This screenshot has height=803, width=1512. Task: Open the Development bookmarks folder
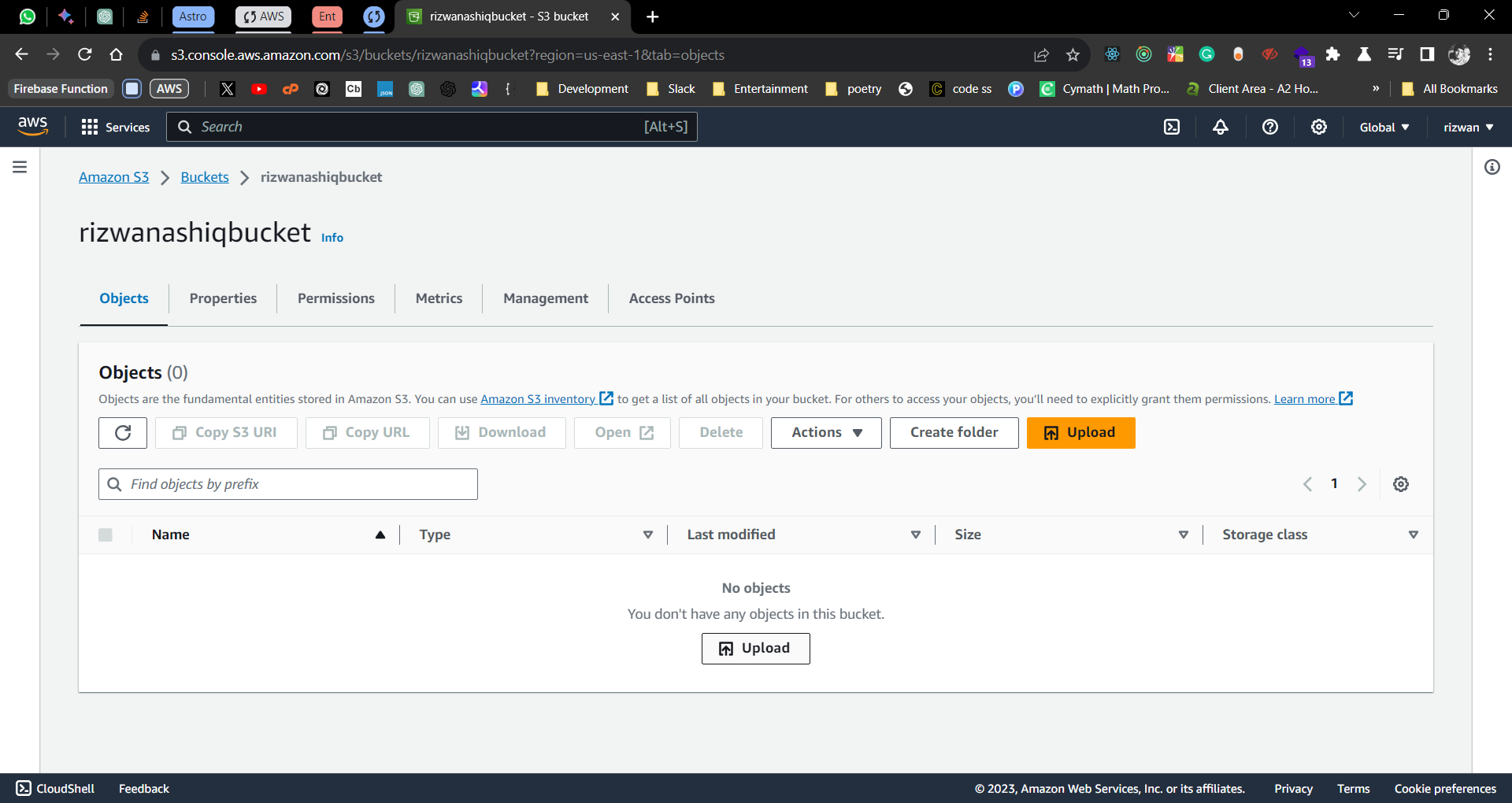click(x=582, y=89)
